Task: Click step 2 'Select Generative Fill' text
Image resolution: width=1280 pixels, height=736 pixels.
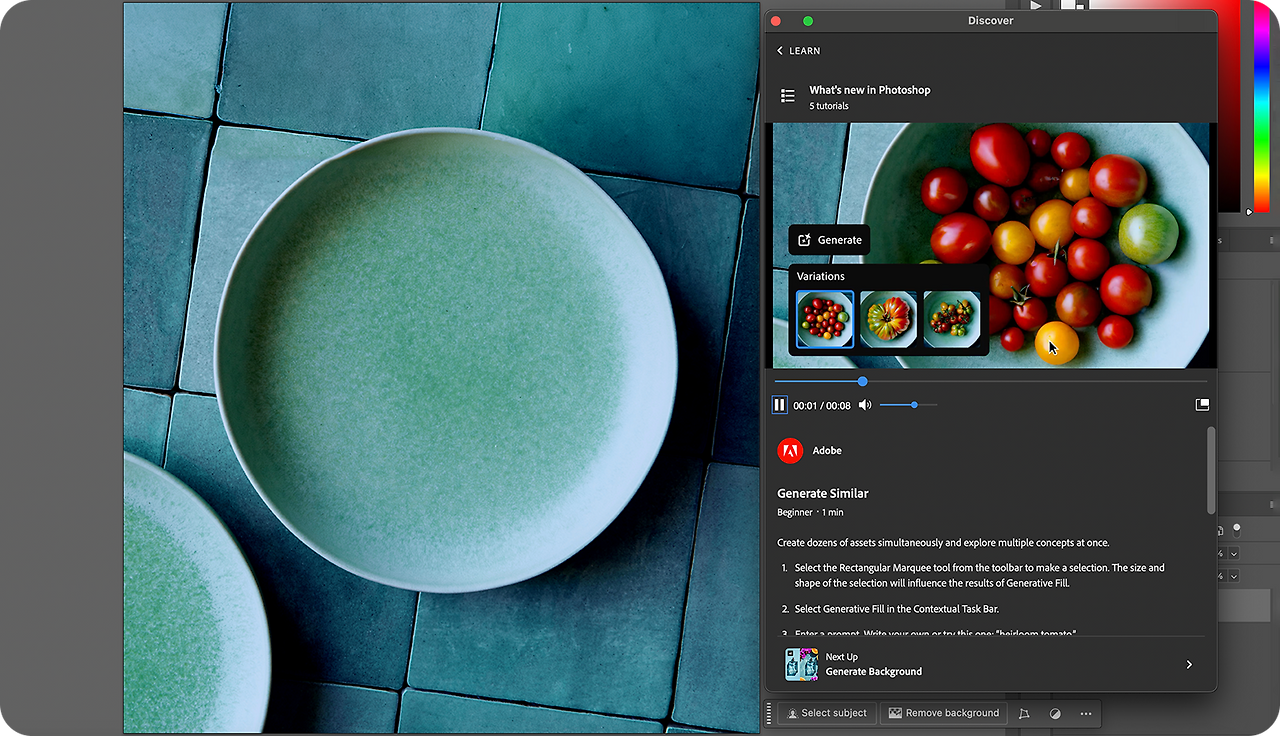Action: (x=897, y=609)
